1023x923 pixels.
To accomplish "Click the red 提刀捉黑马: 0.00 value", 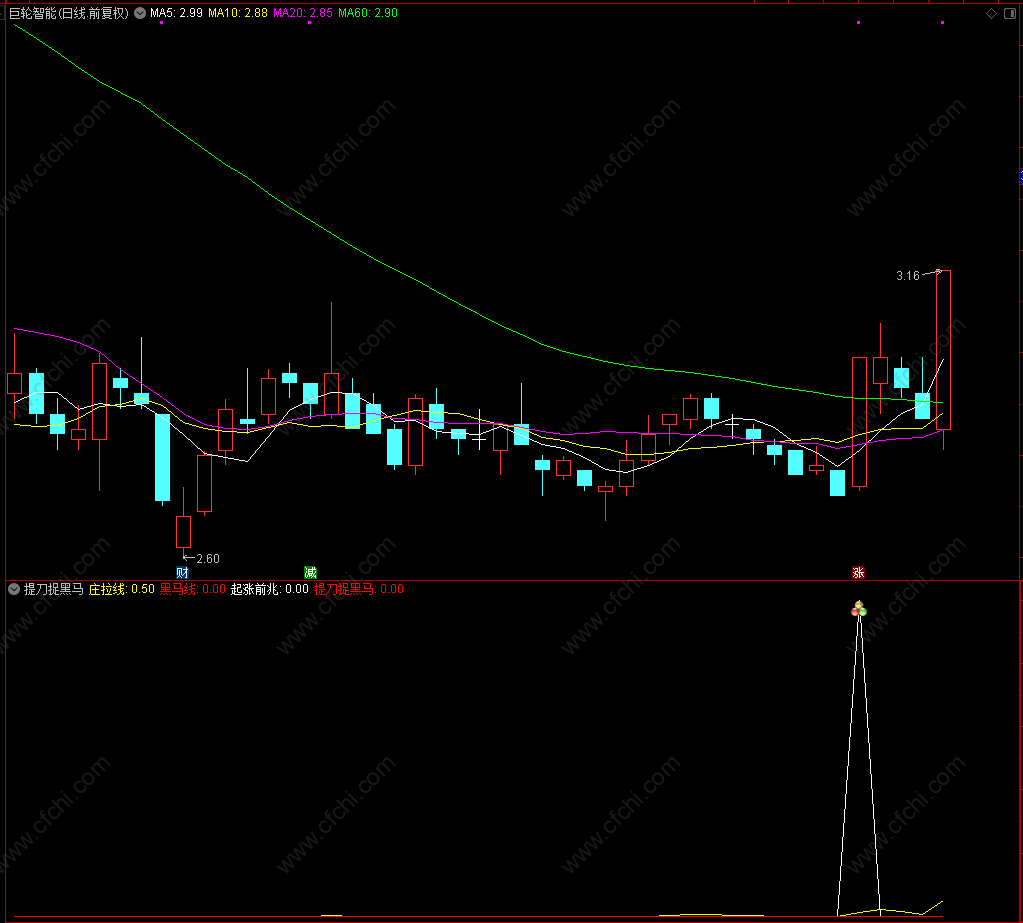I will pos(359,589).
